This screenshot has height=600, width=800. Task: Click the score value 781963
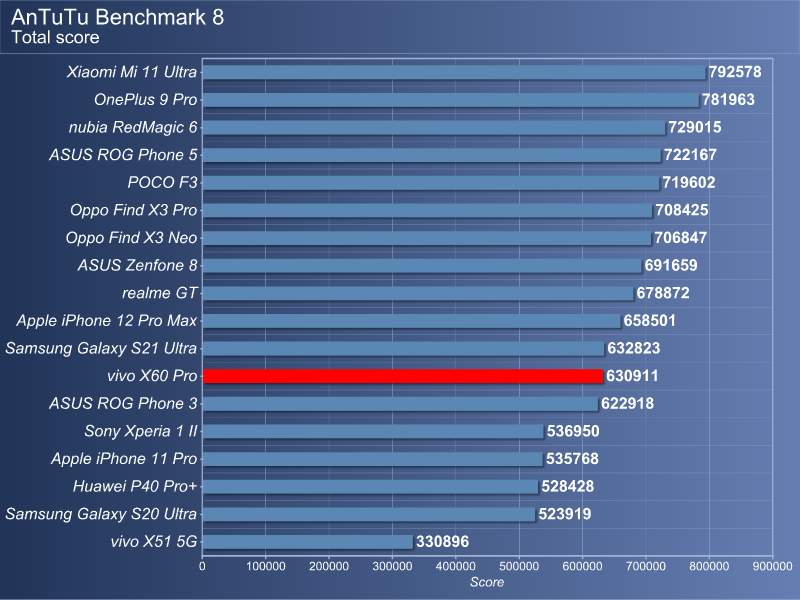(728, 99)
